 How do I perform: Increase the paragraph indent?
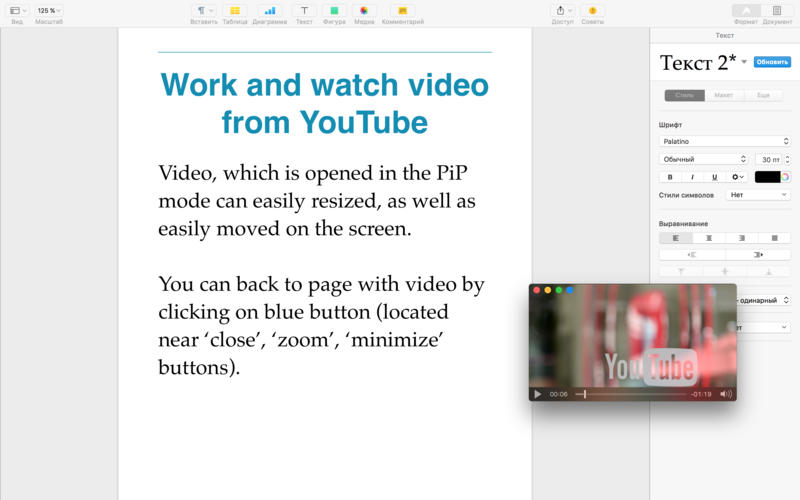tap(758, 255)
